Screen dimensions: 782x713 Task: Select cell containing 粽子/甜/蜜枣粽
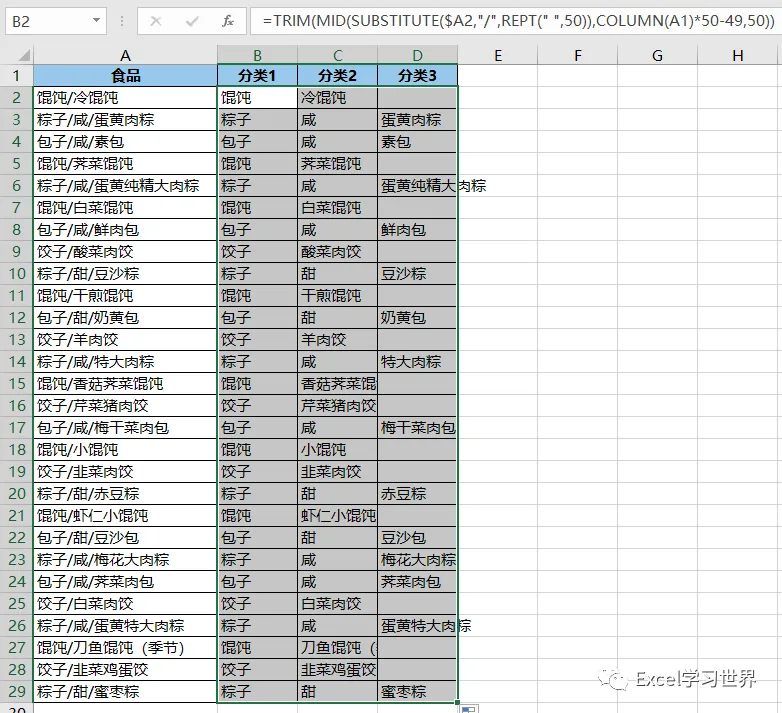pos(125,692)
